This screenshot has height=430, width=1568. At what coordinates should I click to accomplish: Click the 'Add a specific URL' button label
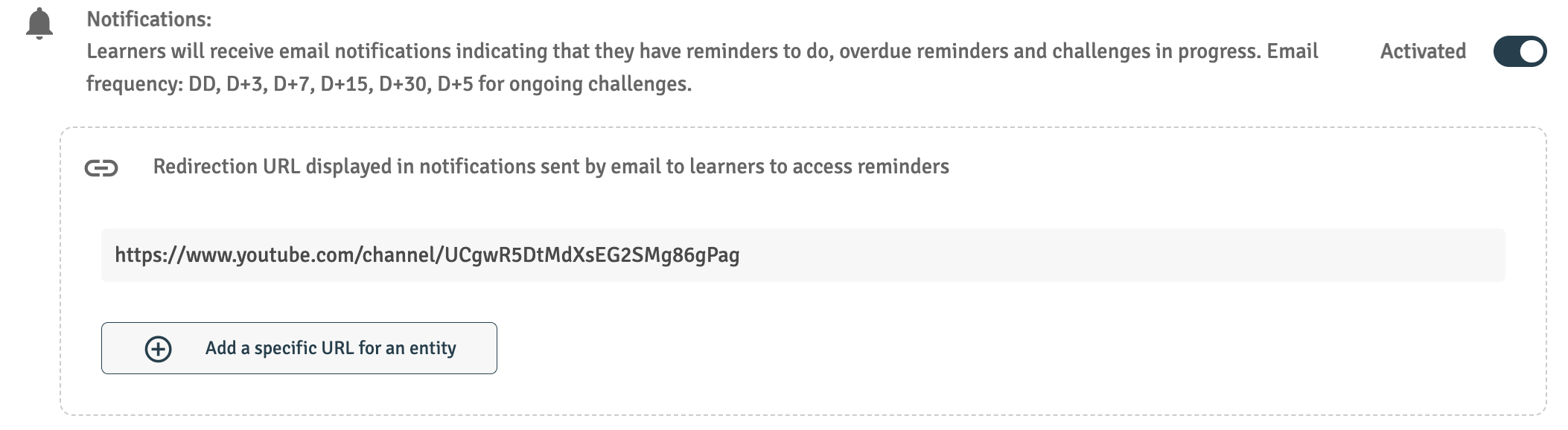click(x=331, y=348)
